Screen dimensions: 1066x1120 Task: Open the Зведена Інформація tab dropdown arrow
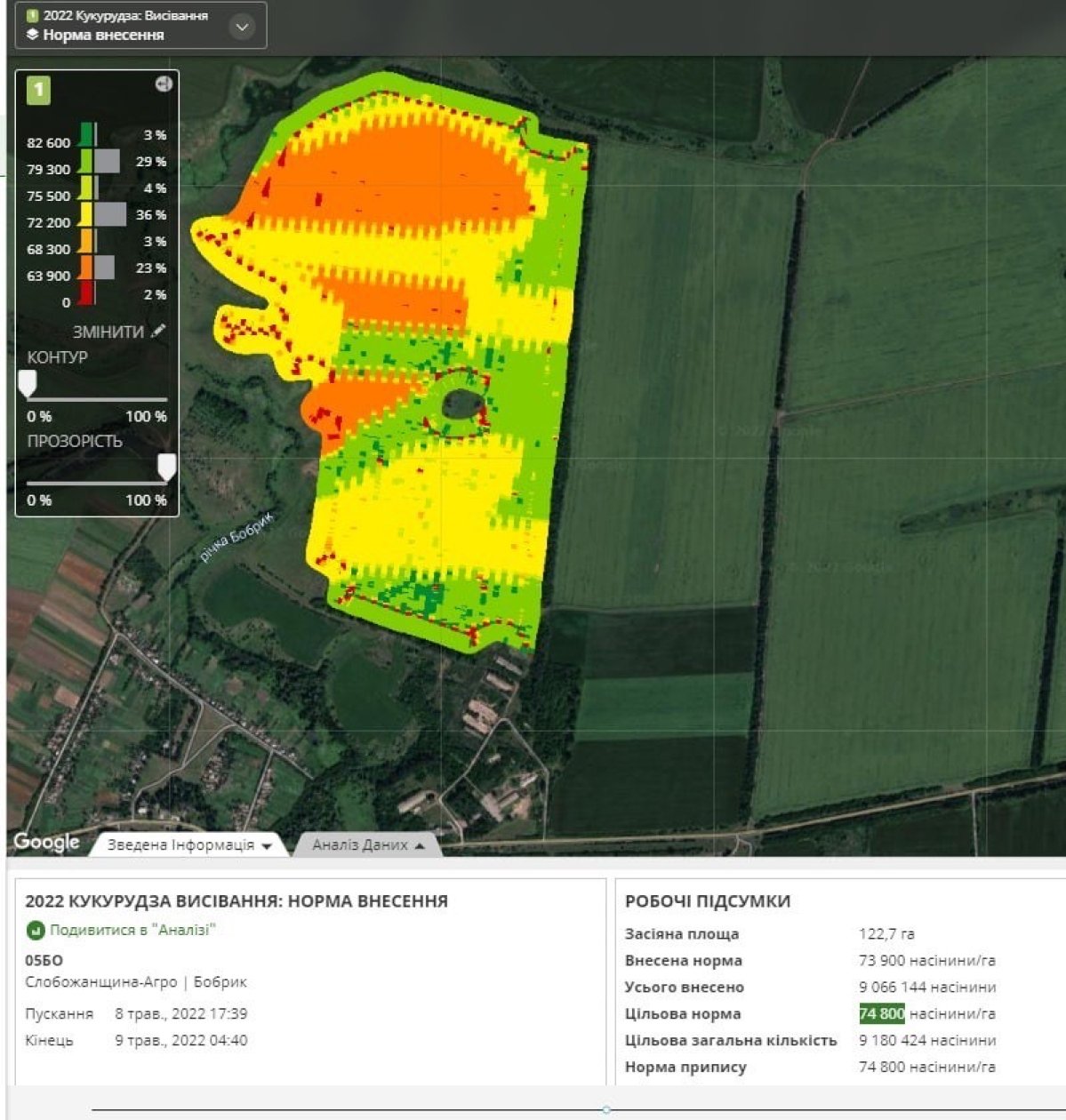[x=267, y=846]
